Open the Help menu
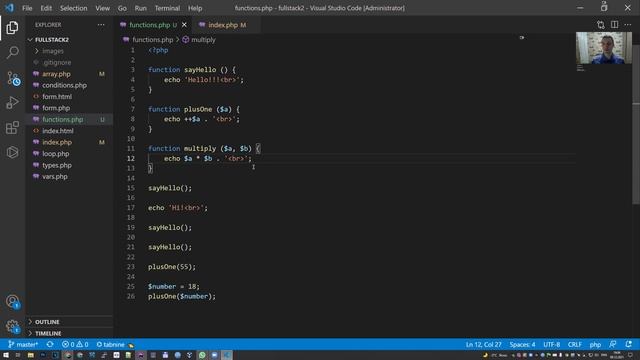The width and height of the screenshot is (640, 360). click(195, 8)
